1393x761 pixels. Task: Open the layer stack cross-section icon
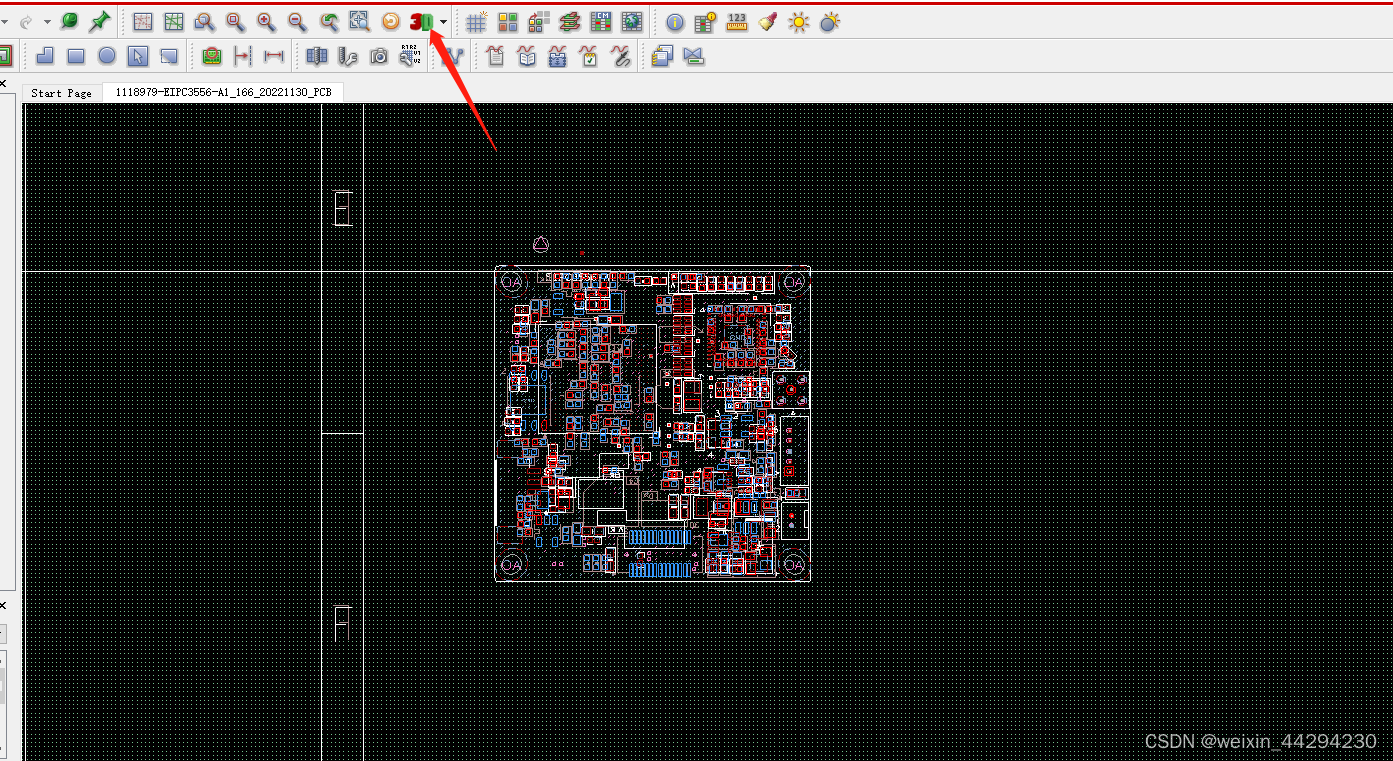pos(570,21)
